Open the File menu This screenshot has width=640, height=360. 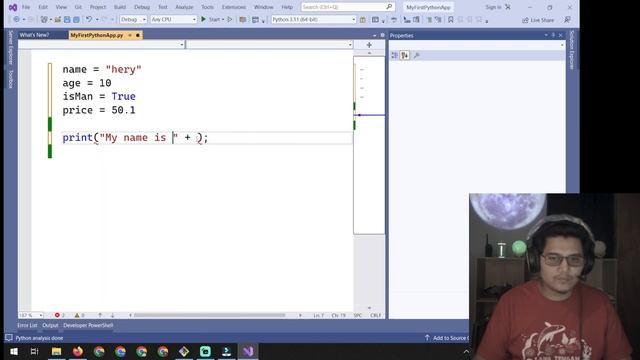pos(26,7)
